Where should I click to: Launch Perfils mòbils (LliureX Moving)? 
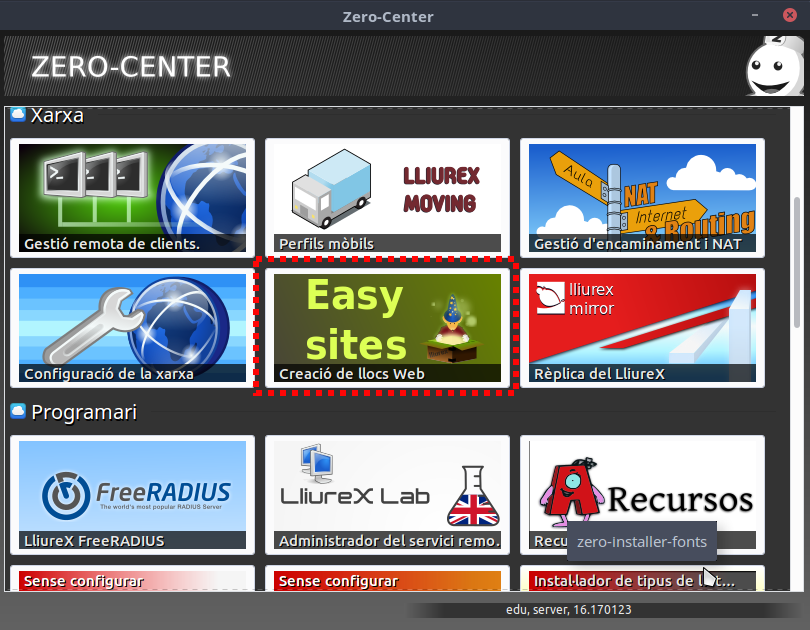[387, 196]
